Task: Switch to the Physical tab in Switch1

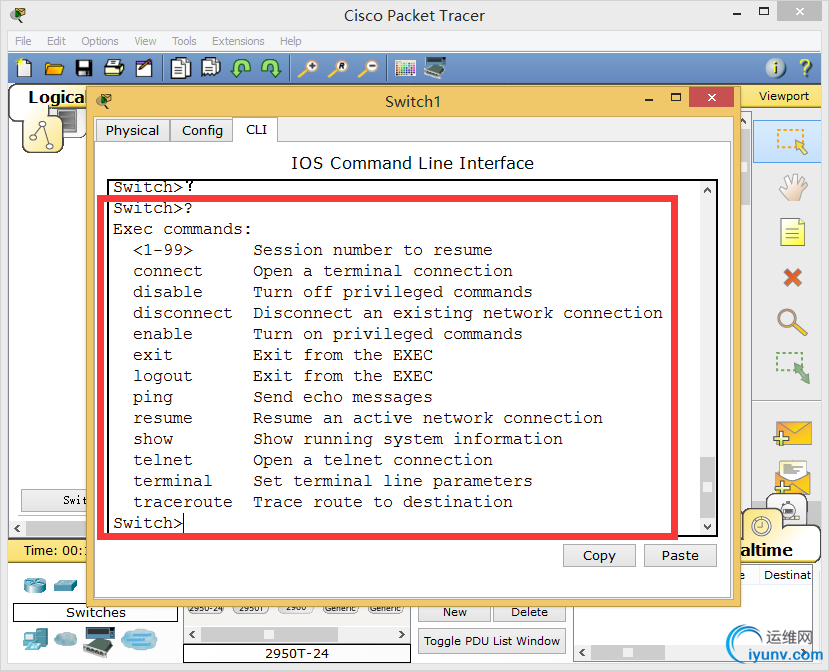Action: pos(132,130)
